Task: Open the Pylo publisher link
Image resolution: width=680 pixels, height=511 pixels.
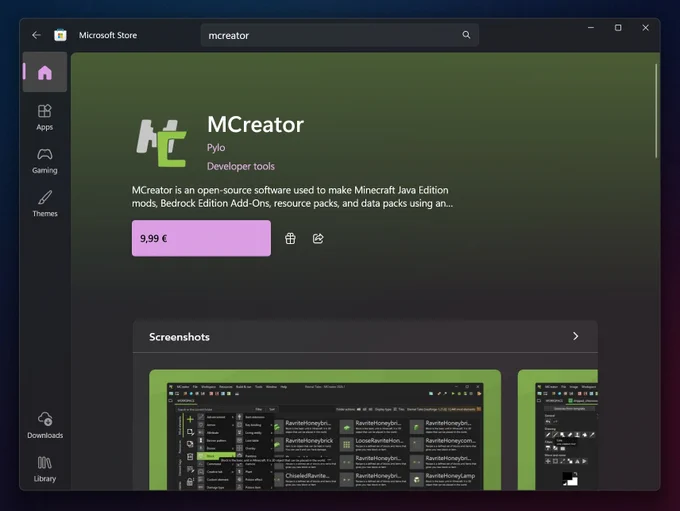Action: tap(216, 147)
